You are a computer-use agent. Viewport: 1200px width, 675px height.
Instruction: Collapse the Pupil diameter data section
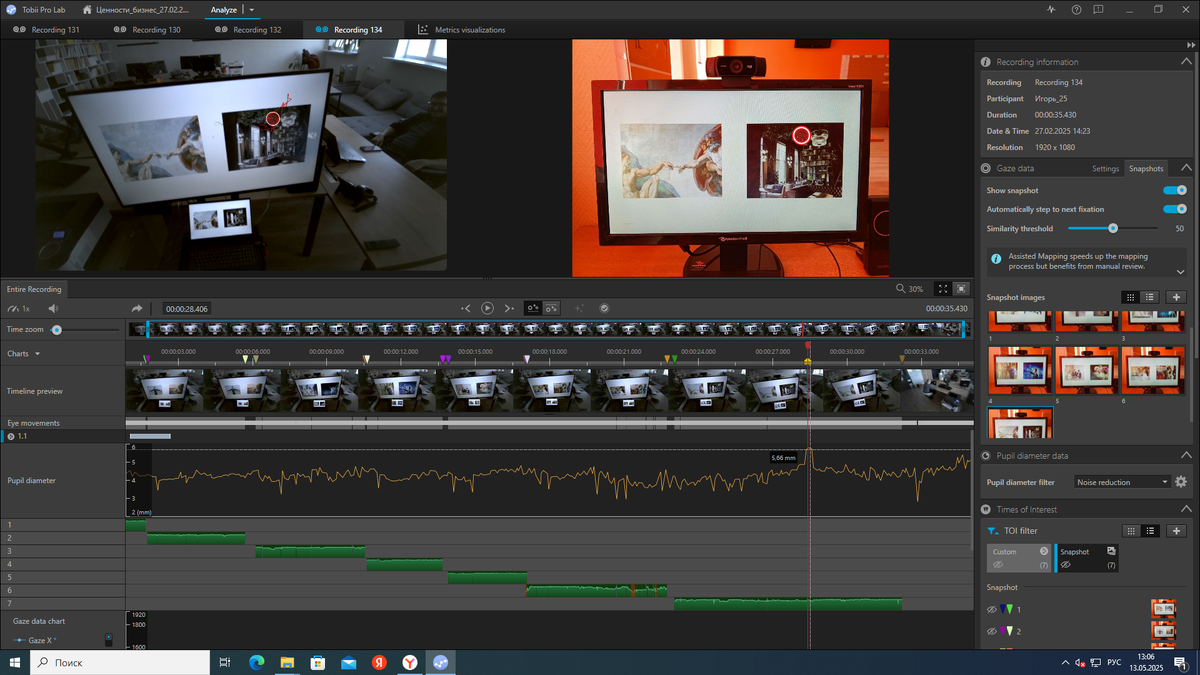tap(1186, 455)
